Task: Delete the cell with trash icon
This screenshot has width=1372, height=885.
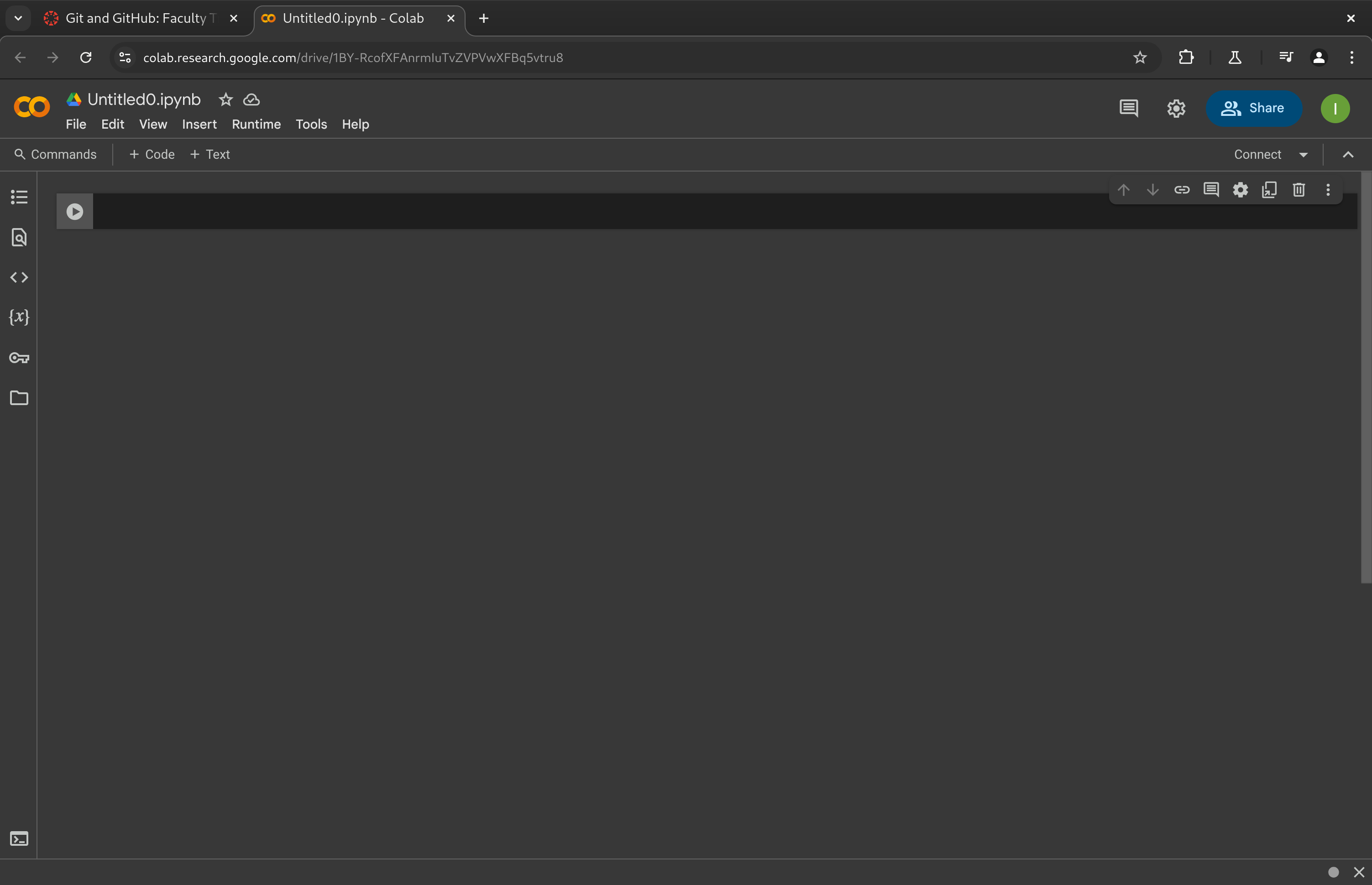Action: click(1299, 190)
